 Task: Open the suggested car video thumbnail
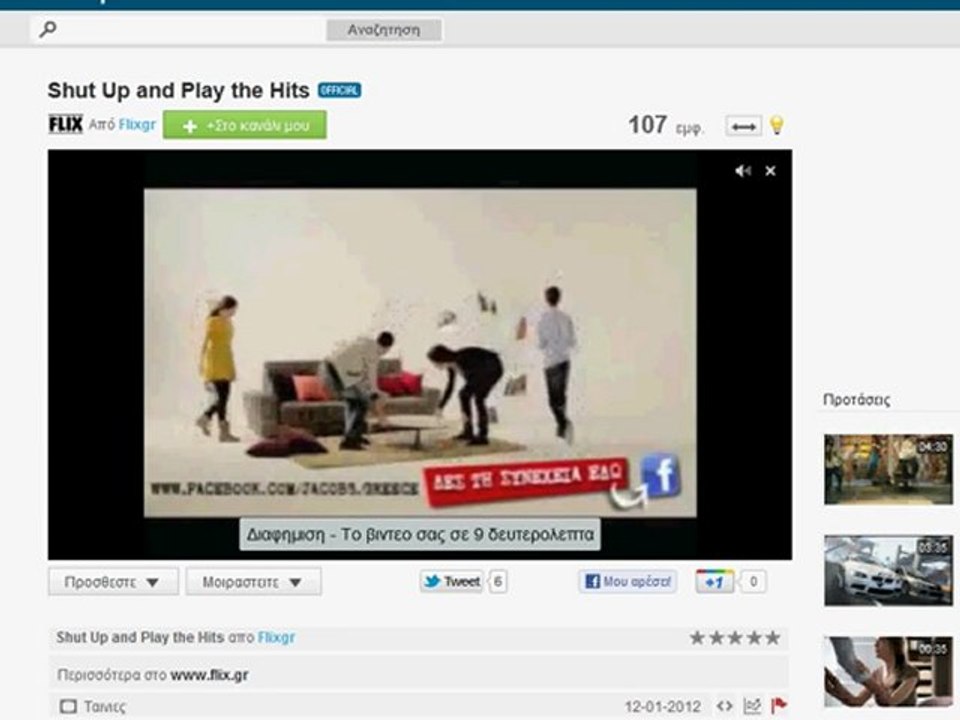tap(888, 571)
